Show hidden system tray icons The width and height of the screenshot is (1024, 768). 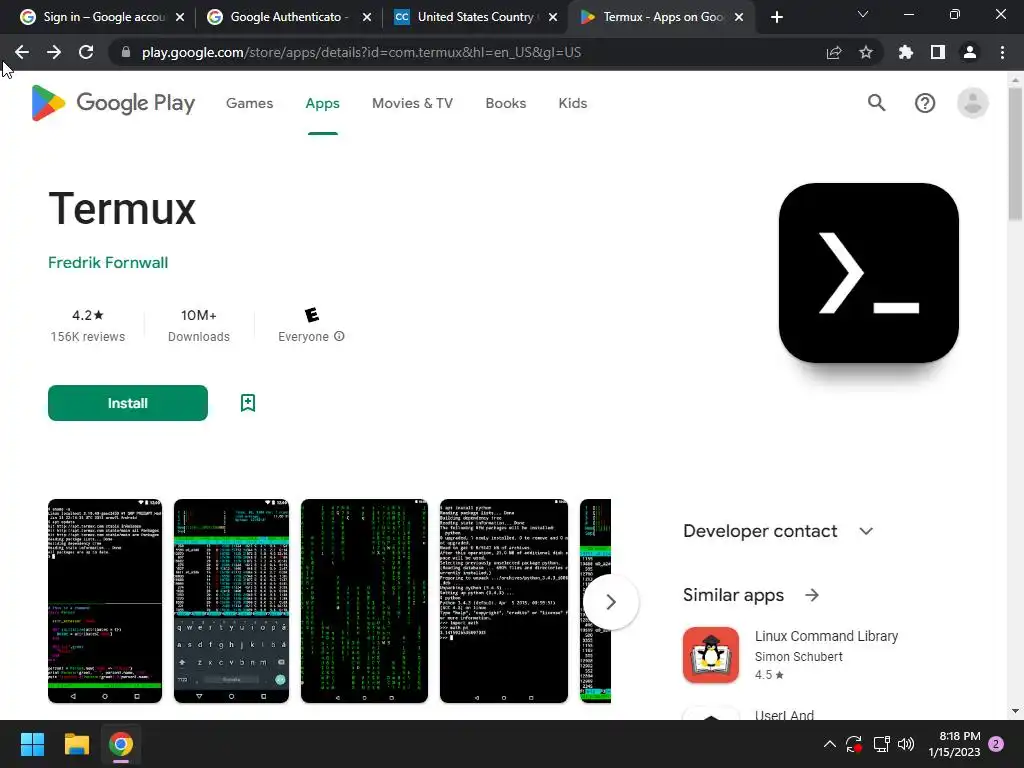pyautogui.click(x=829, y=744)
